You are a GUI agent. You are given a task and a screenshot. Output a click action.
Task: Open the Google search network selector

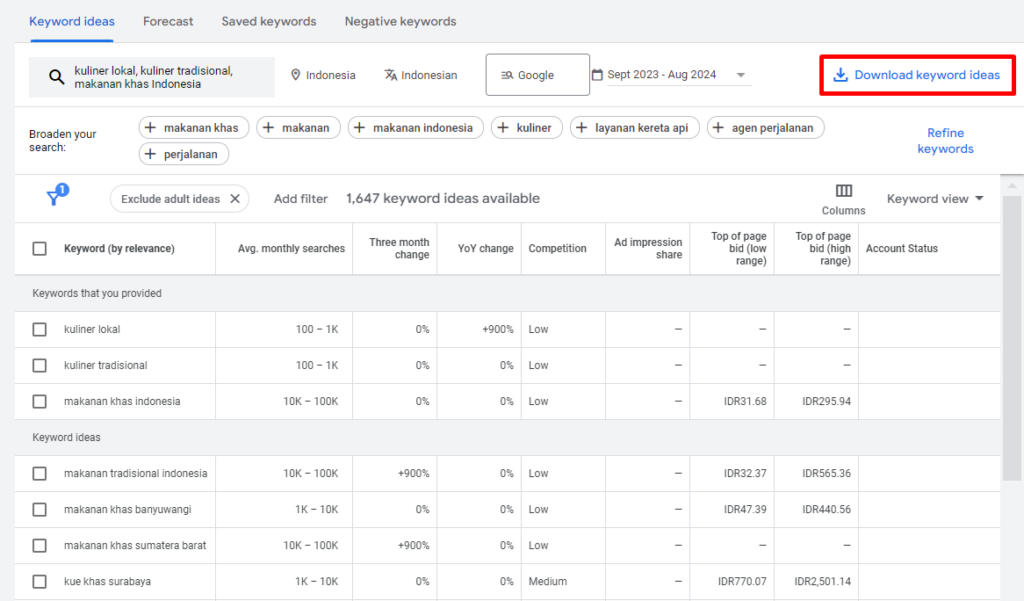[x=537, y=75]
